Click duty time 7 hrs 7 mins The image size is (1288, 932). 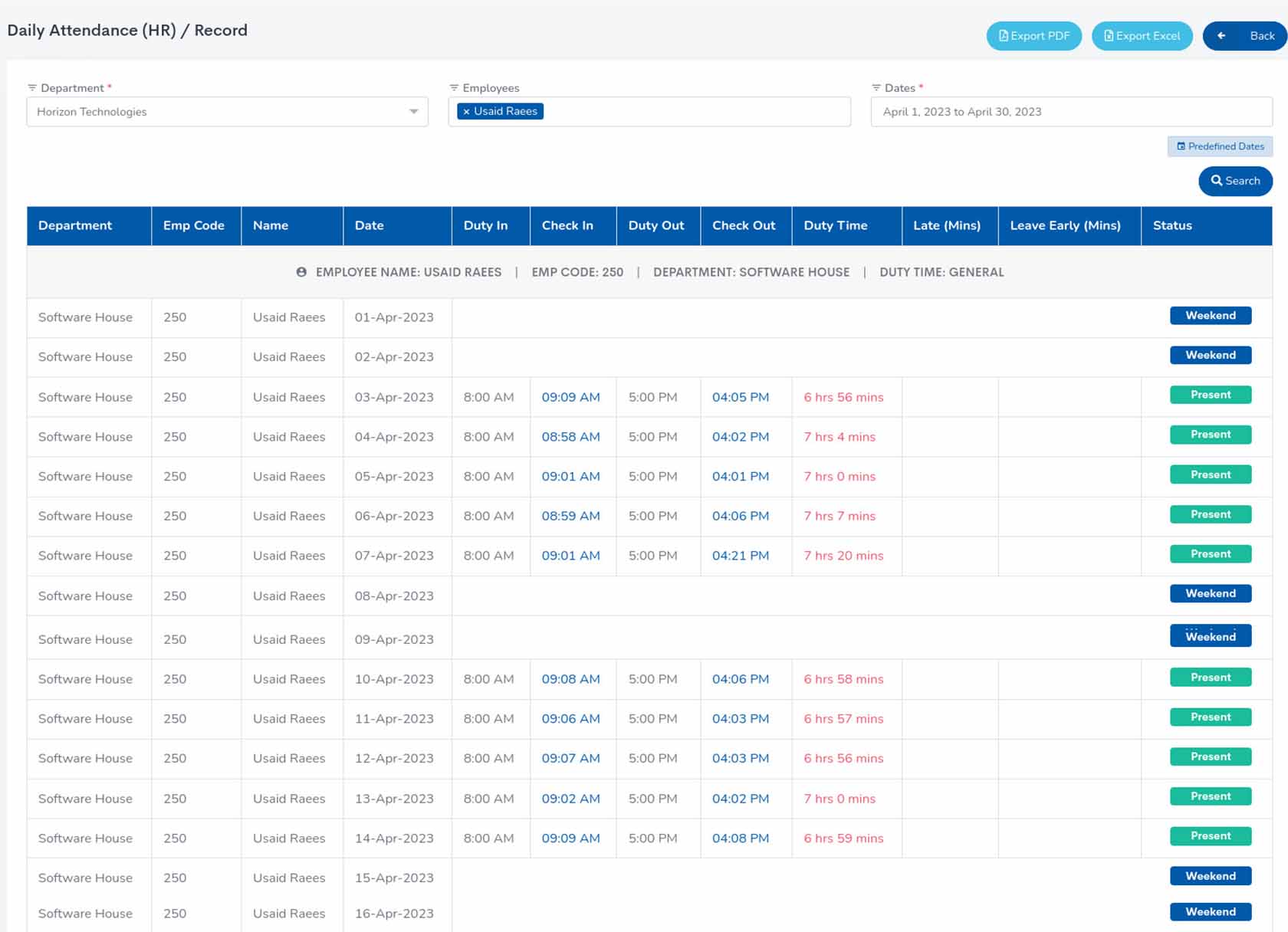pyautogui.click(x=839, y=517)
